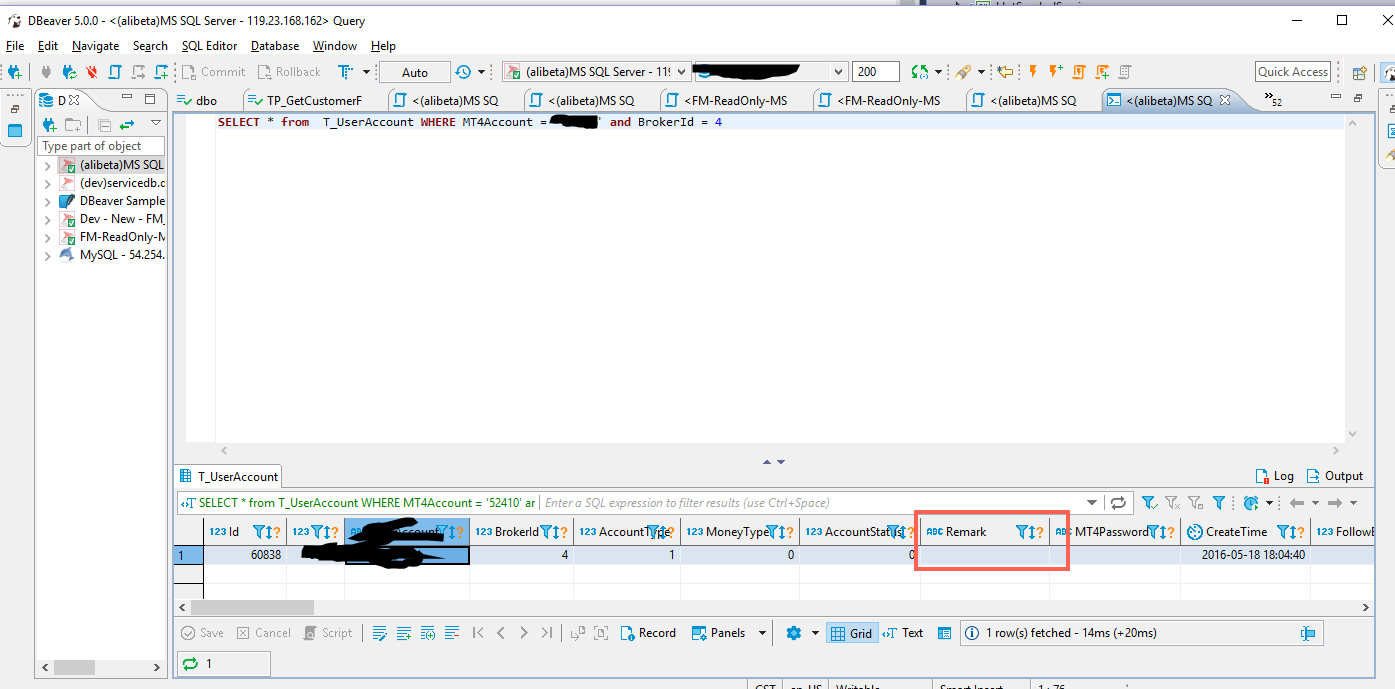Click Open Perspective icon near Quick Access
Image resolution: width=1395 pixels, height=689 pixels.
click(1360, 72)
